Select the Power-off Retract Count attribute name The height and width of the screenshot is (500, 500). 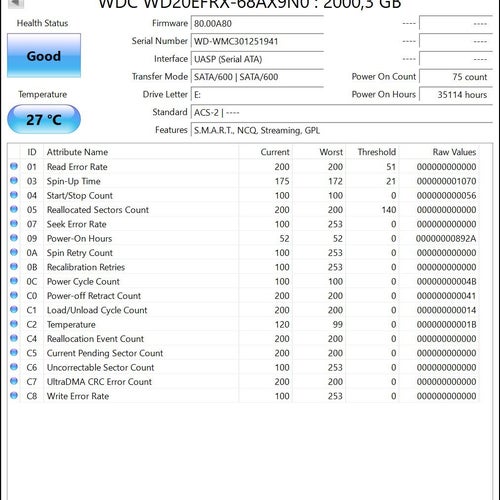pyautogui.click(x=94, y=296)
